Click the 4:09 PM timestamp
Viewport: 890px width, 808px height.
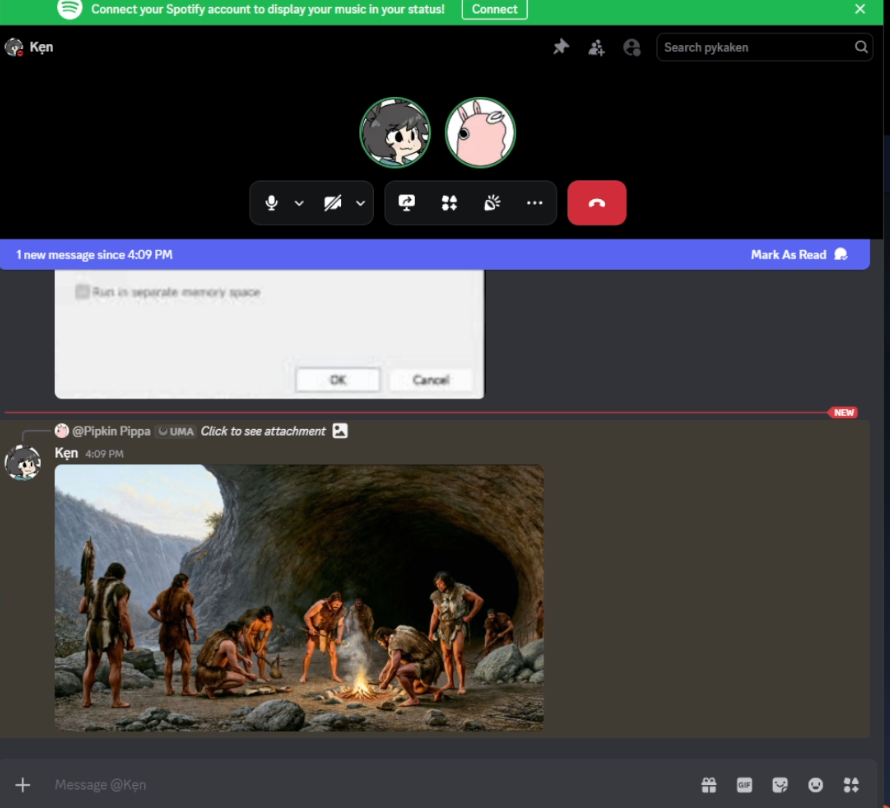(104, 454)
